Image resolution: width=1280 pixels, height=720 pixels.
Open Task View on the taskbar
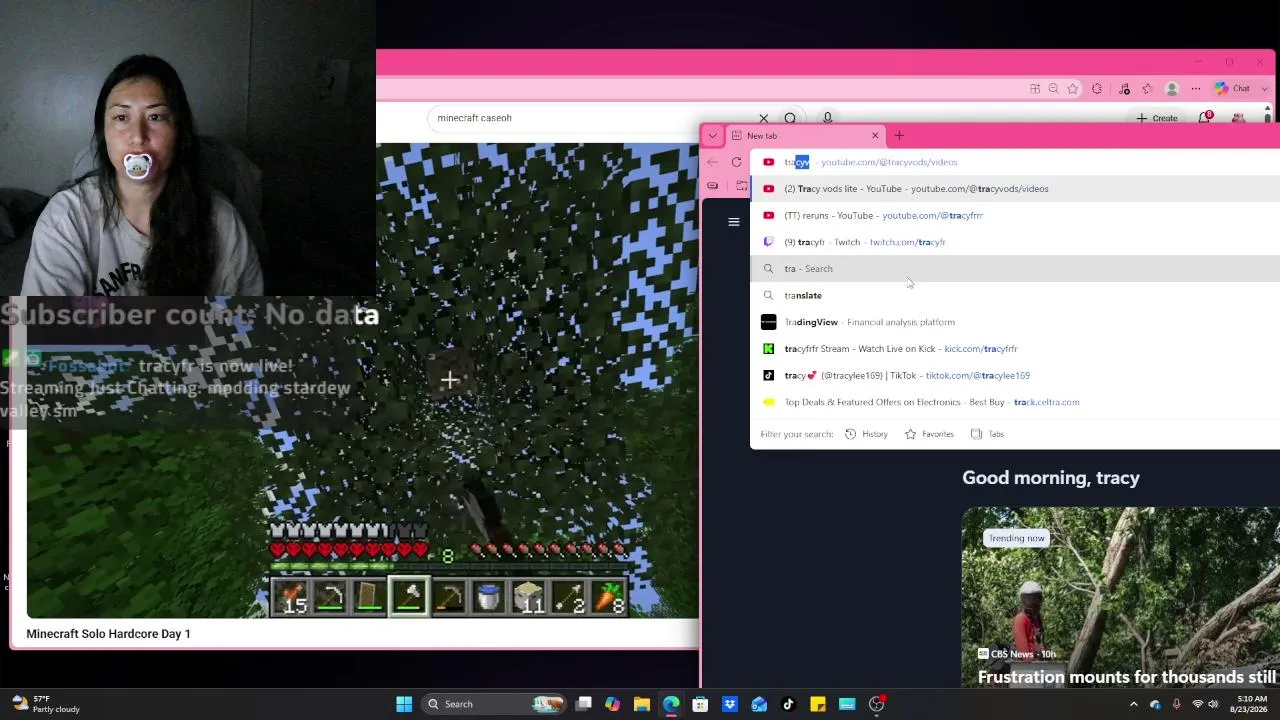pos(584,704)
